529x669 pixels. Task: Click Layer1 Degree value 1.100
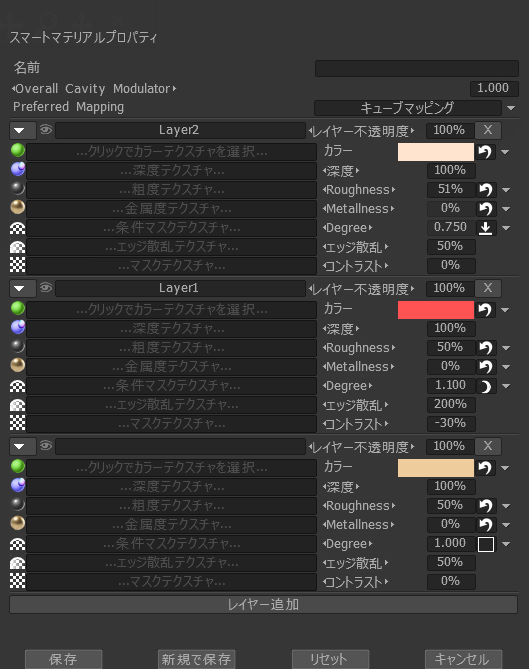click(x=451, y=385)
